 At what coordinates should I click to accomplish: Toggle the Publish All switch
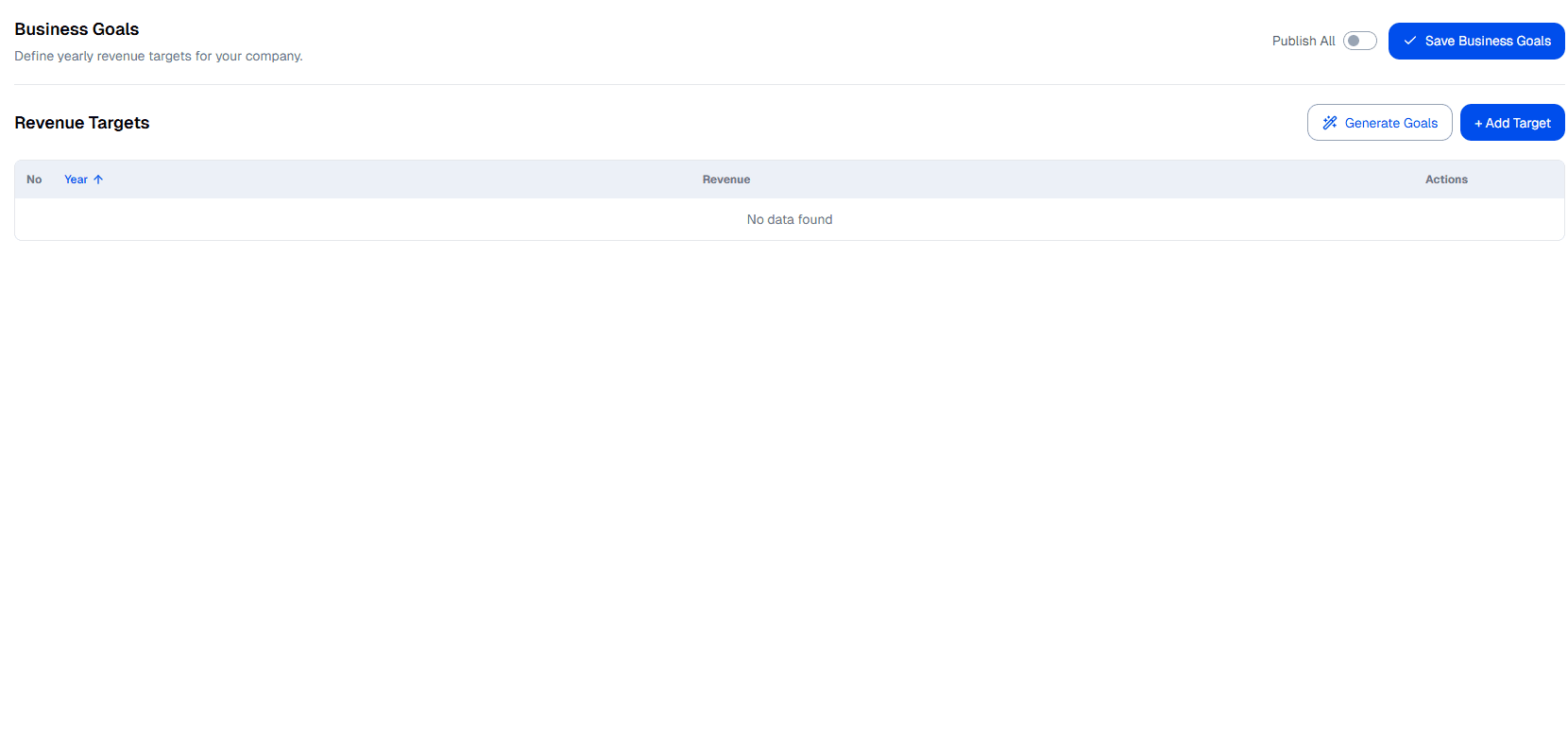pos(1359,41)
